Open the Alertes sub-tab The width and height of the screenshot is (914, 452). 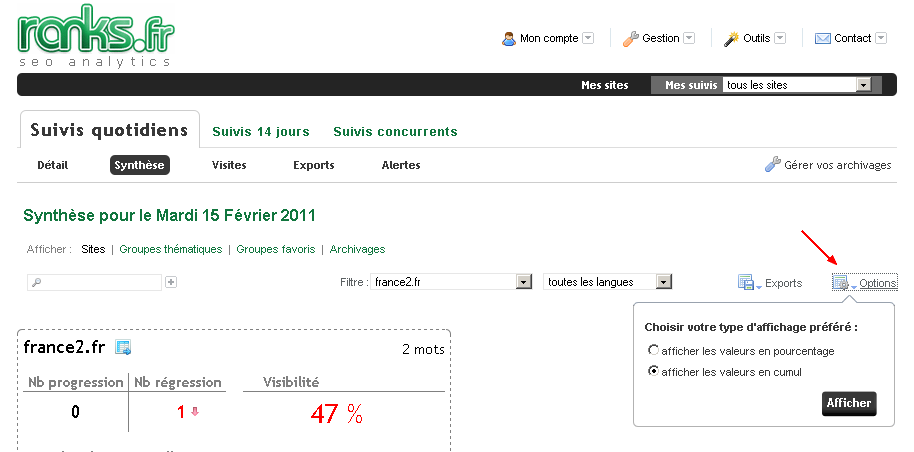coord(401,165)
